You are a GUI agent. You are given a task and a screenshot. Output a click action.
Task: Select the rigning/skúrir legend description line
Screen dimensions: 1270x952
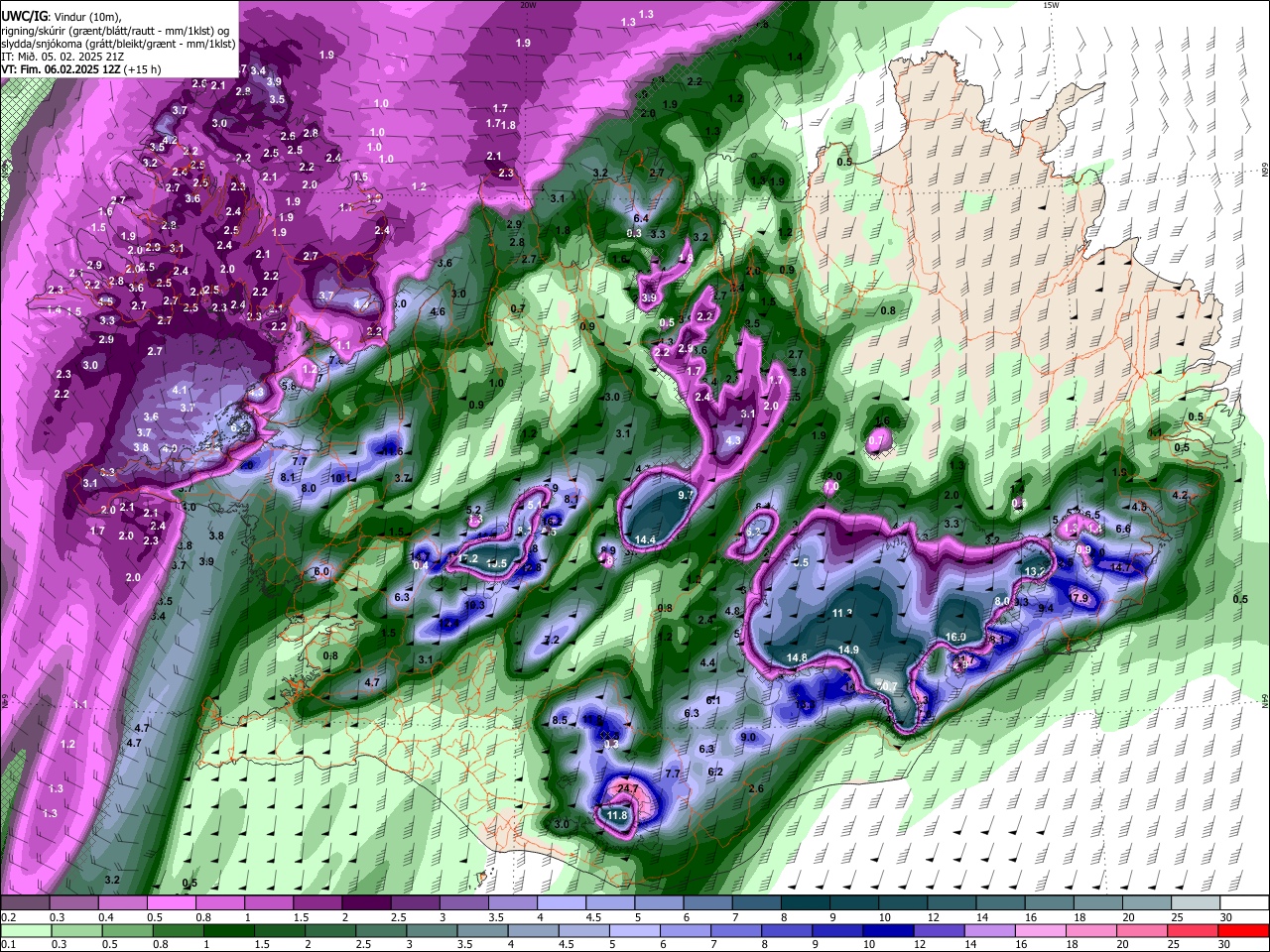(115, 31)
